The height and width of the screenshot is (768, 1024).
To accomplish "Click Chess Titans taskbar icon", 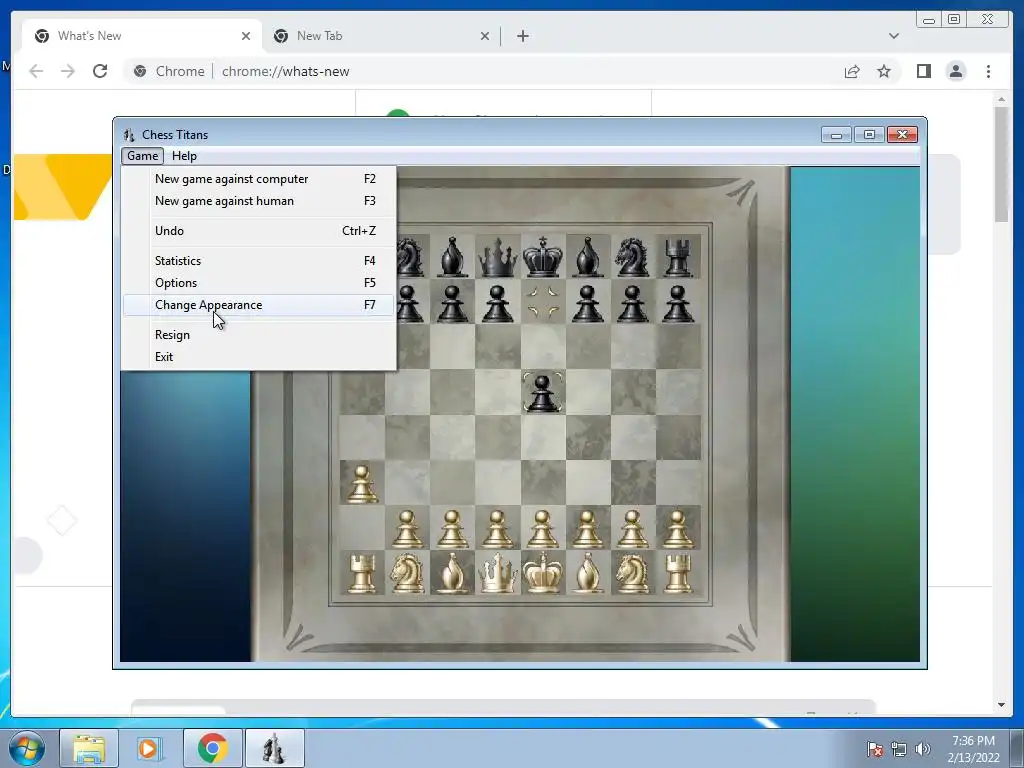I will (x=274, y=748).
